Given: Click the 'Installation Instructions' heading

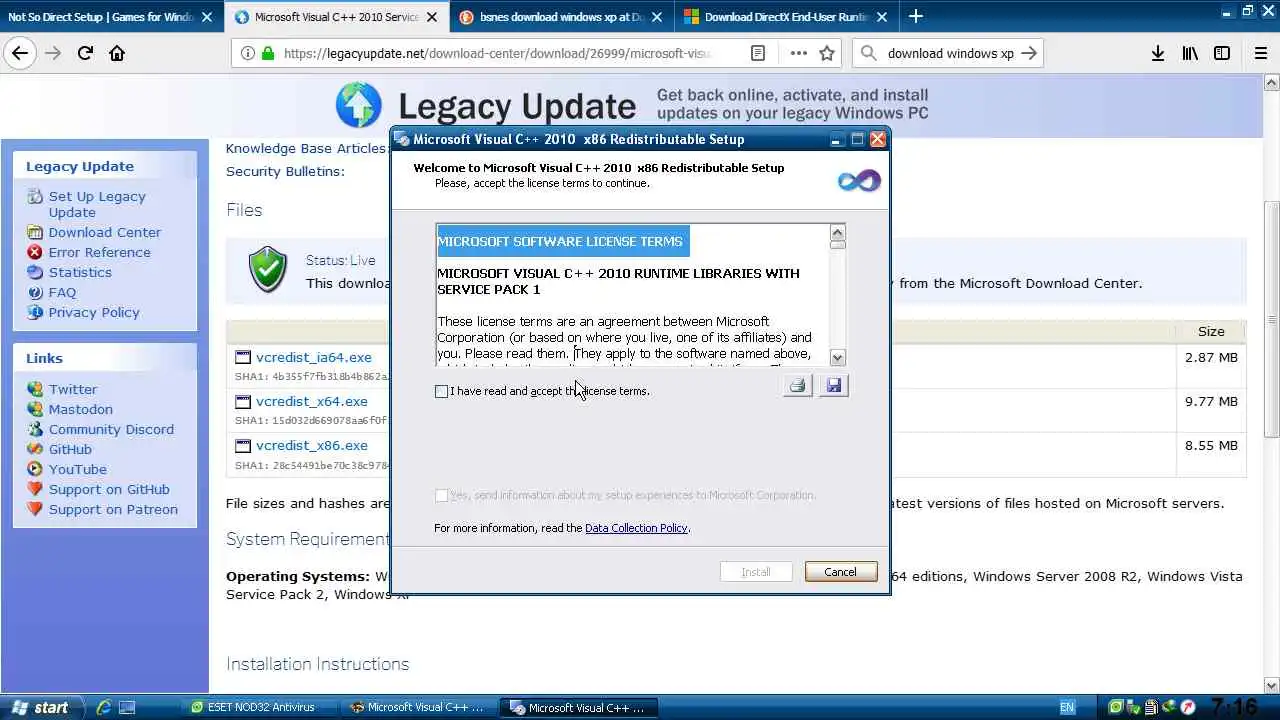Looking at the screenshot, I should point(317,664).
